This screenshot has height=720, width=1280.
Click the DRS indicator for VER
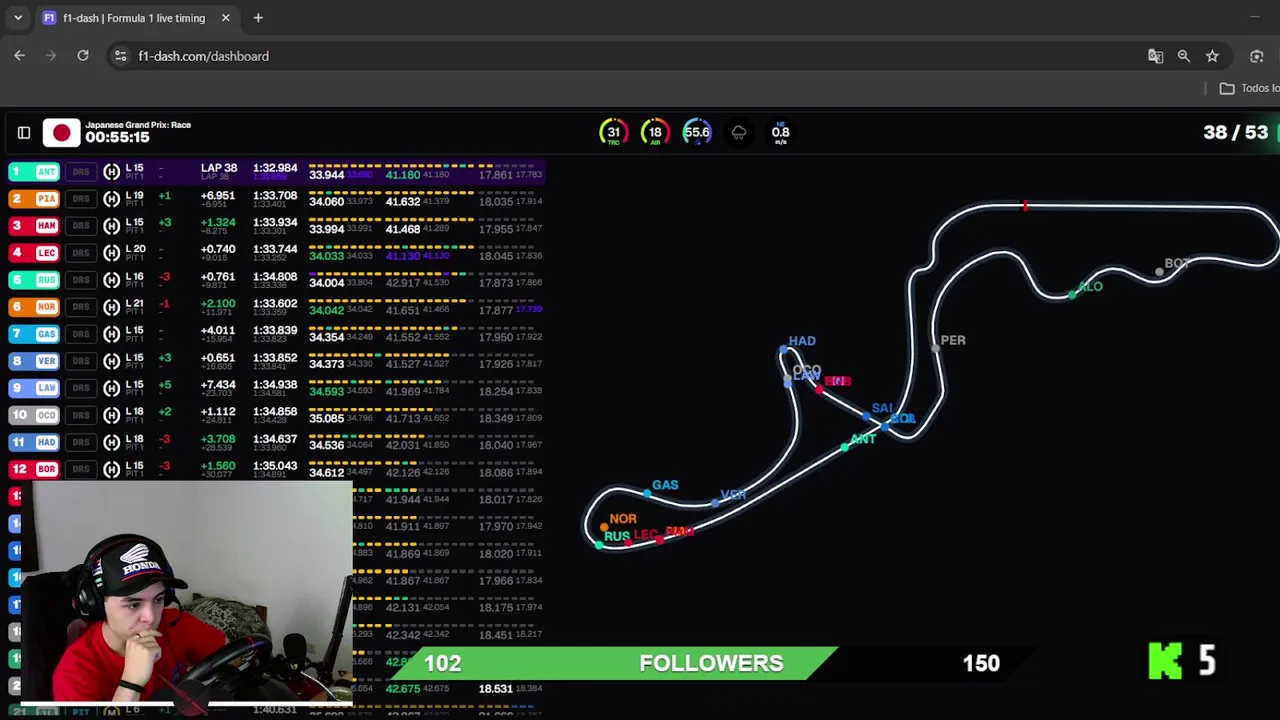coord(81,361)
